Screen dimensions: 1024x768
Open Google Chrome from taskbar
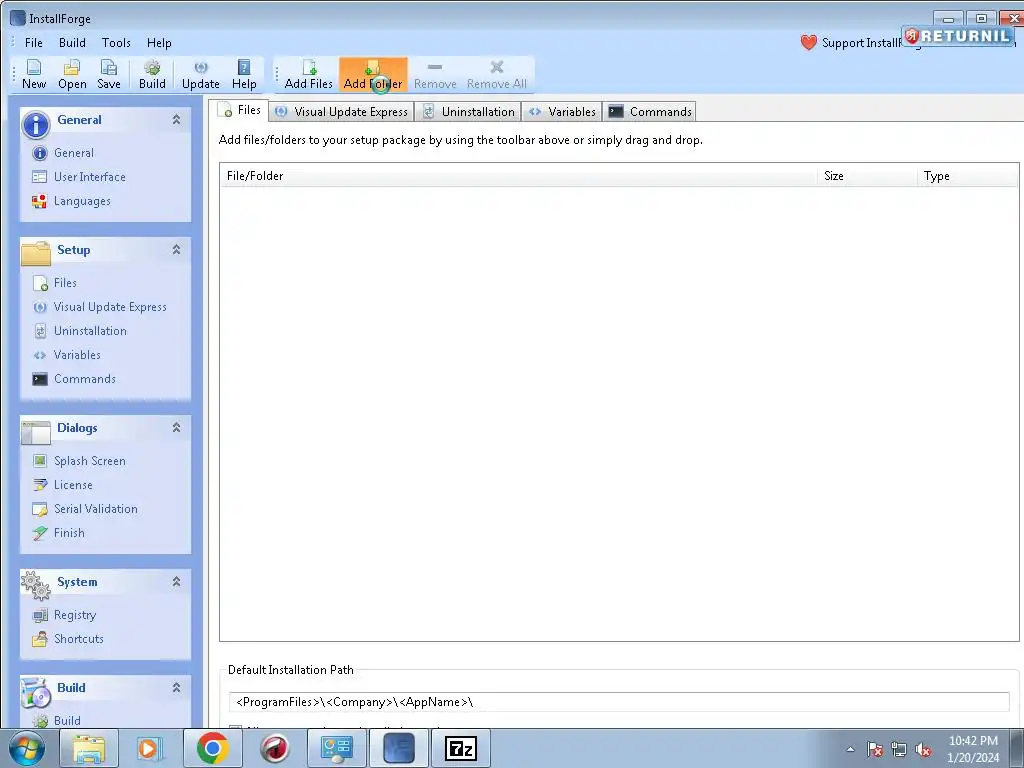[213, 748]
